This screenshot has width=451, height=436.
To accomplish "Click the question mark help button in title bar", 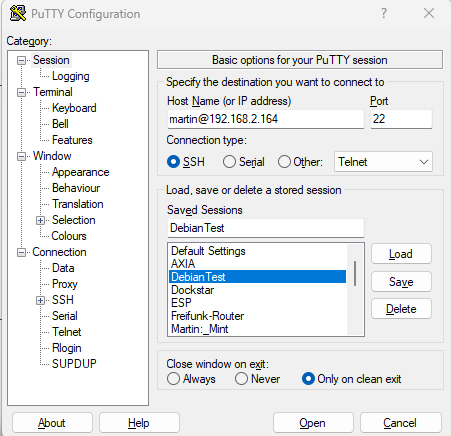I will coord(384,13).
